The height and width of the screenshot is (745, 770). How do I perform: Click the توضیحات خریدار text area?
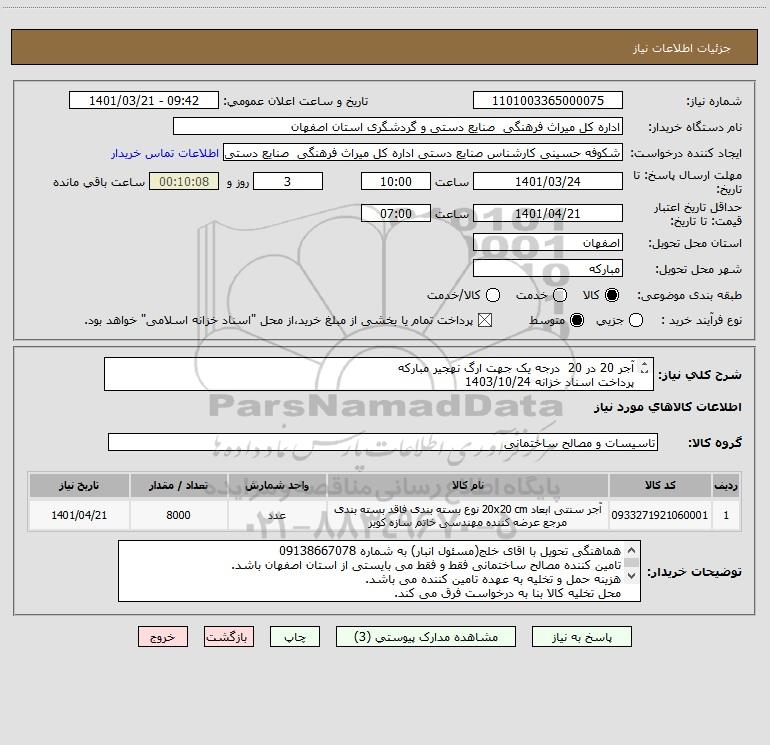[x=379, y=571]
